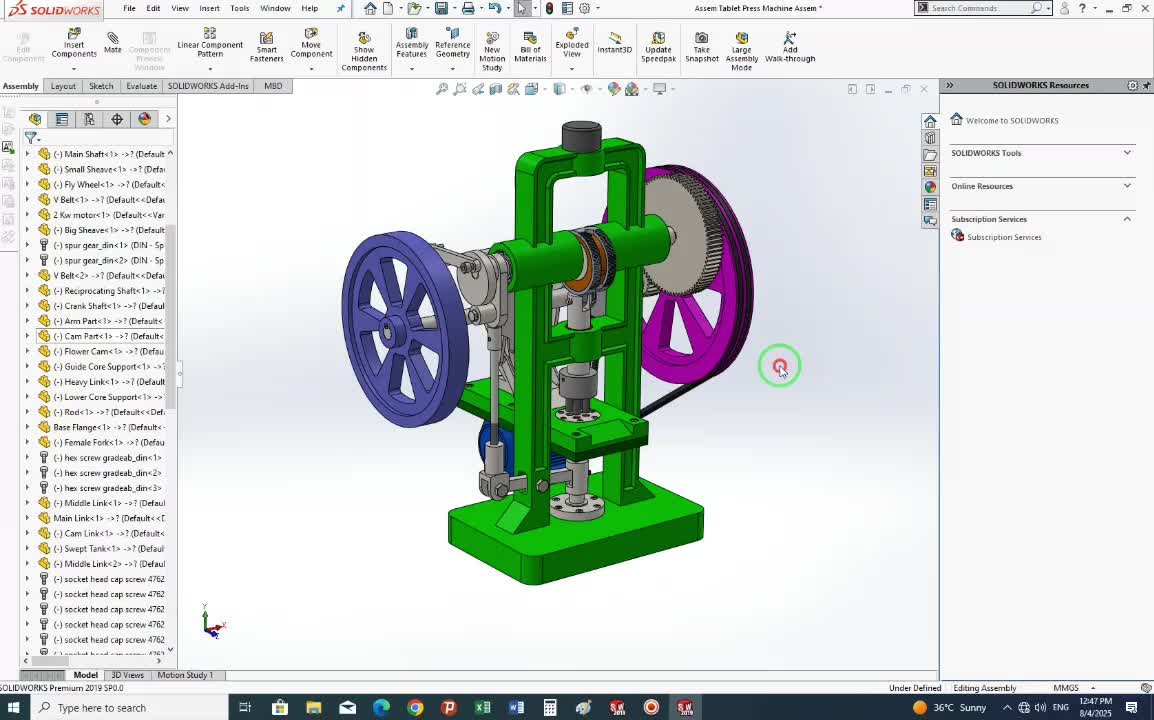The image size is (1154, 720).
Task: Open Insert Components dropdown arrow
Action: pos(74,69)
